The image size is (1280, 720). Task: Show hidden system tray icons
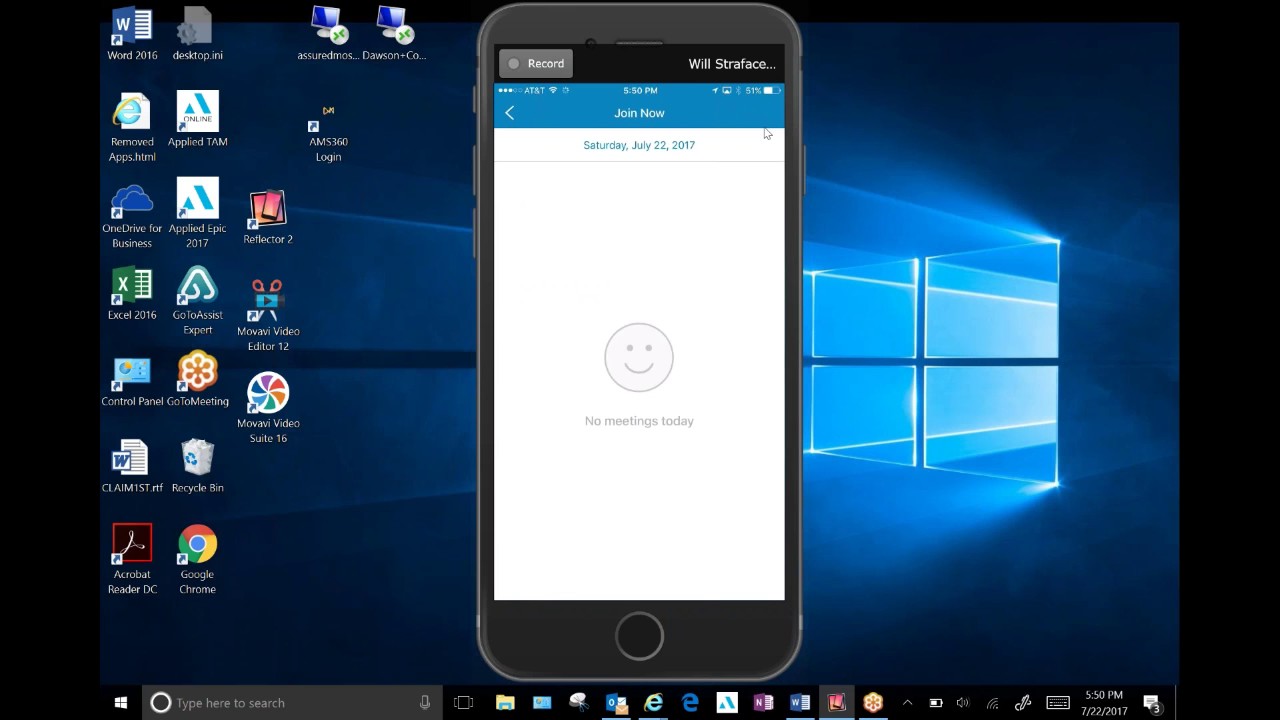[907, 703]
